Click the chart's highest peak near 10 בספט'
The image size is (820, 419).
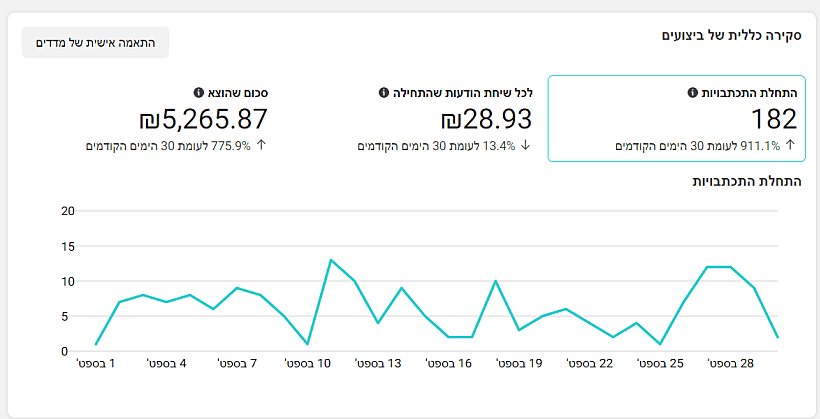331,260
